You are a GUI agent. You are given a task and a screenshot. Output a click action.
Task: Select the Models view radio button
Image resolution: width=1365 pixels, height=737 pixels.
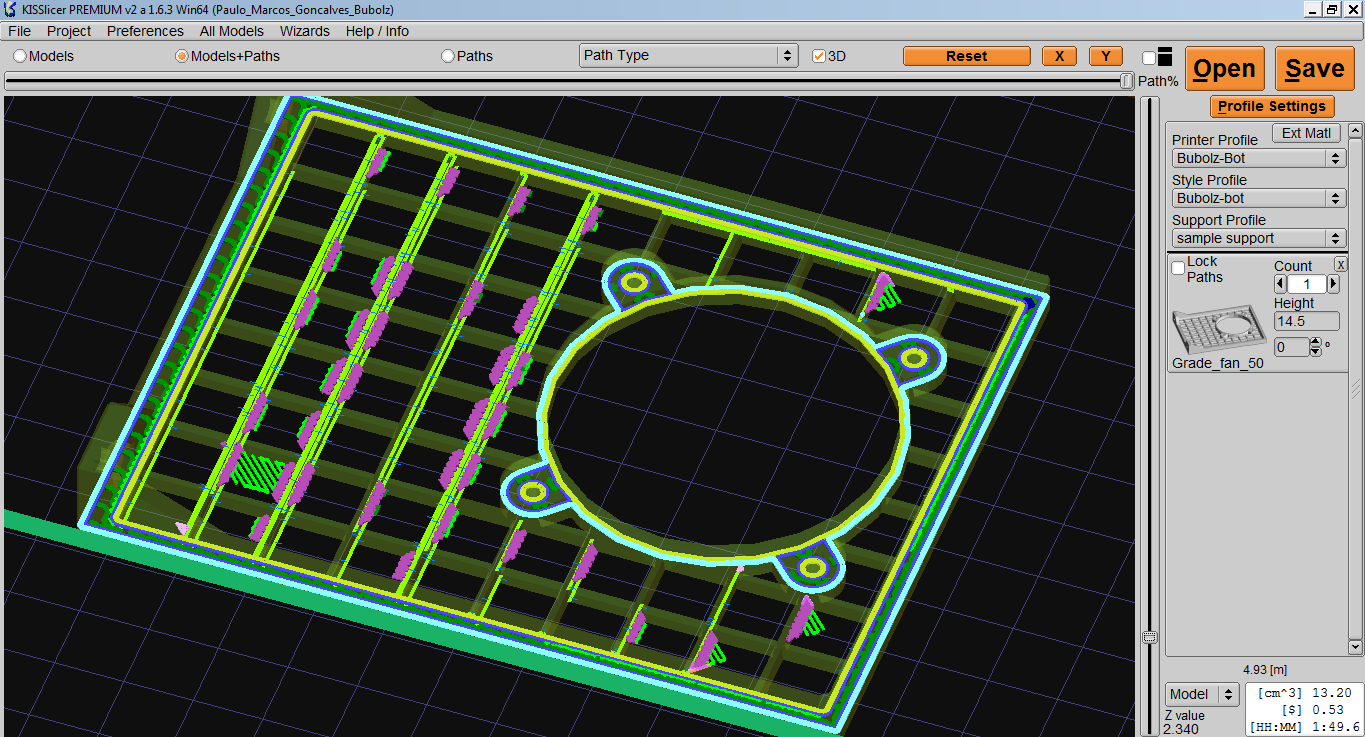coord(20,56)
